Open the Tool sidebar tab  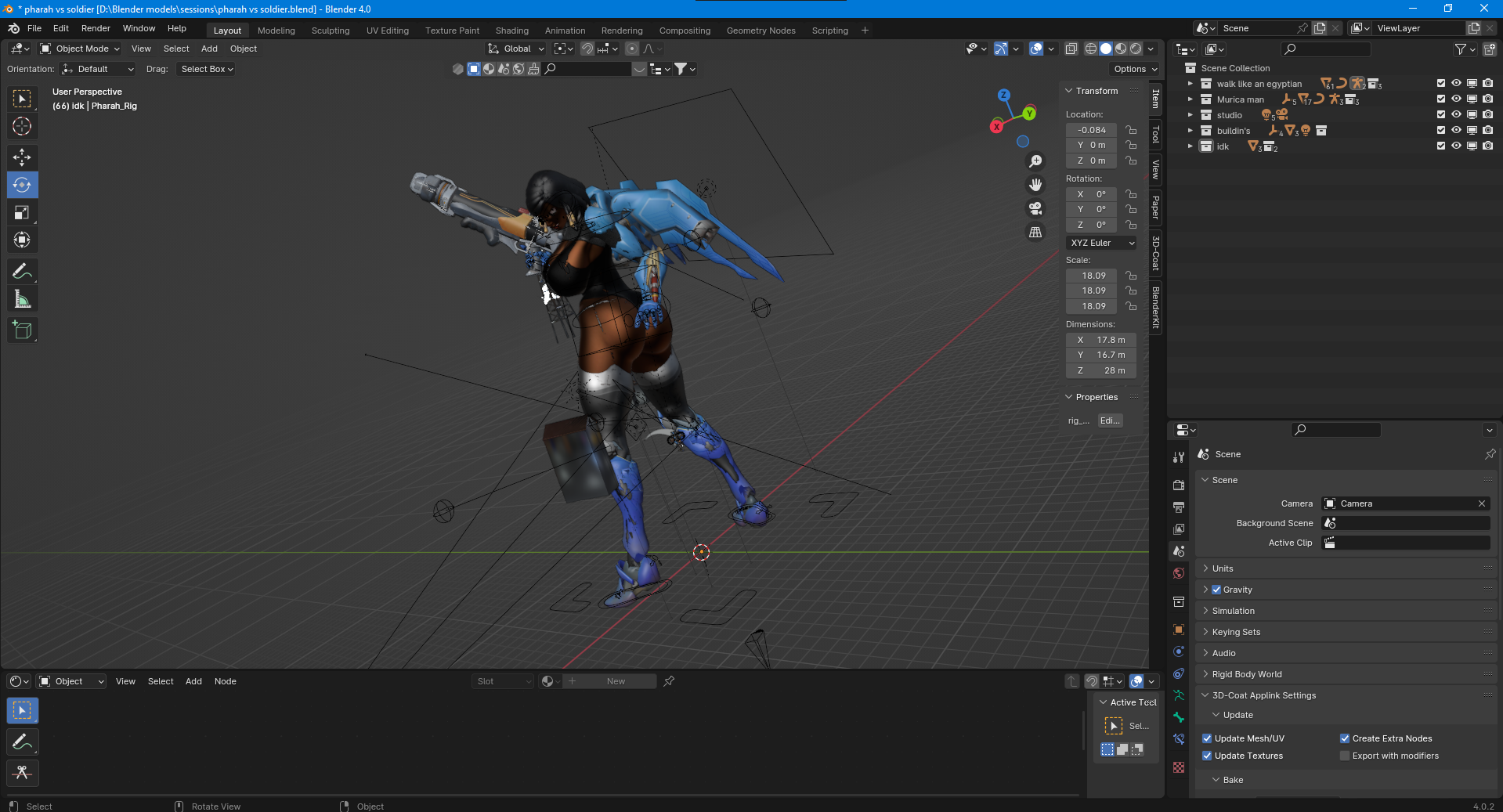[1155, 135]
